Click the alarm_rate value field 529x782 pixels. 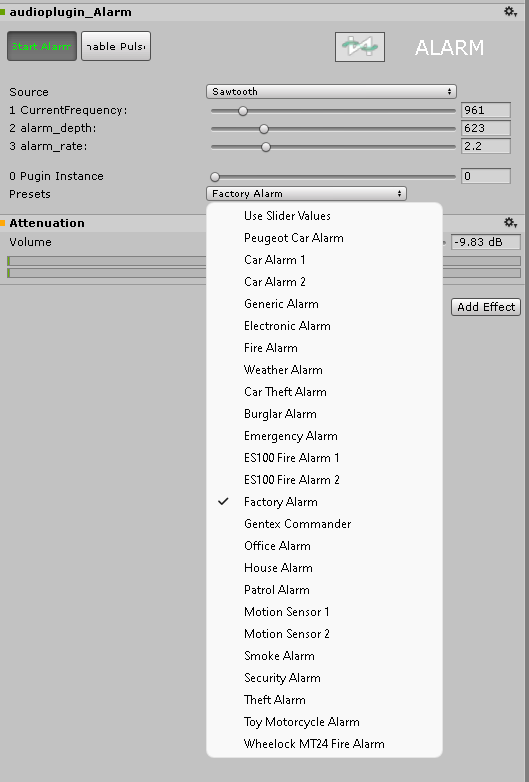pos(486,146)
